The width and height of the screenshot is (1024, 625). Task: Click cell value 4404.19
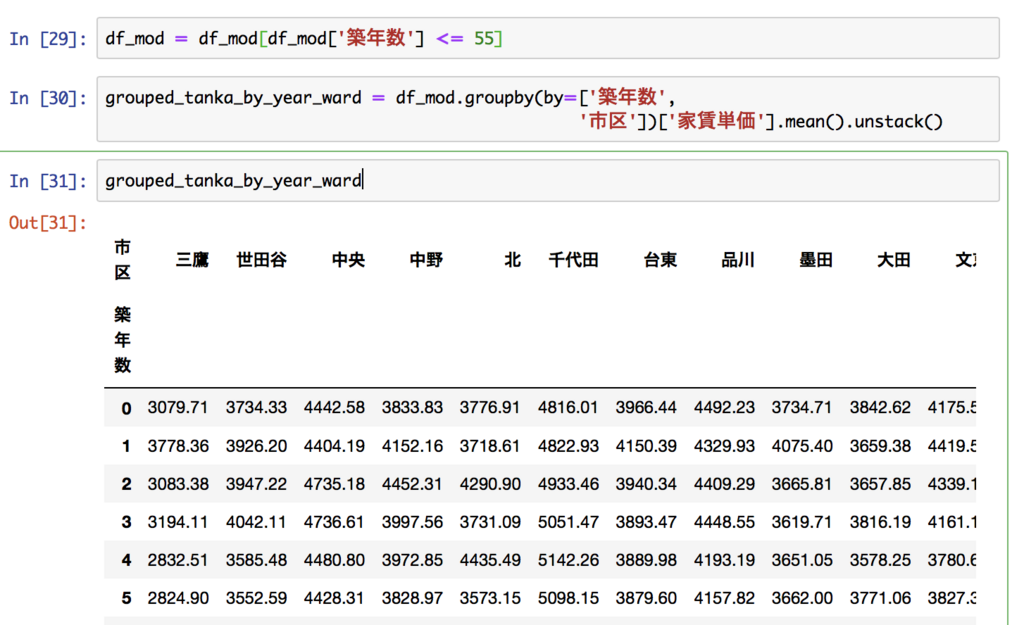point(334,446)
